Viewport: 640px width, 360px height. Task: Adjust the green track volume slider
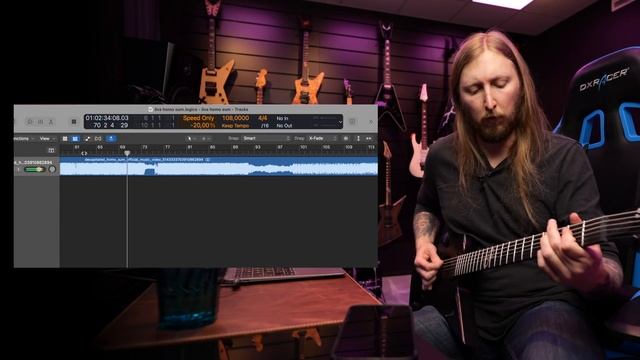34,169
